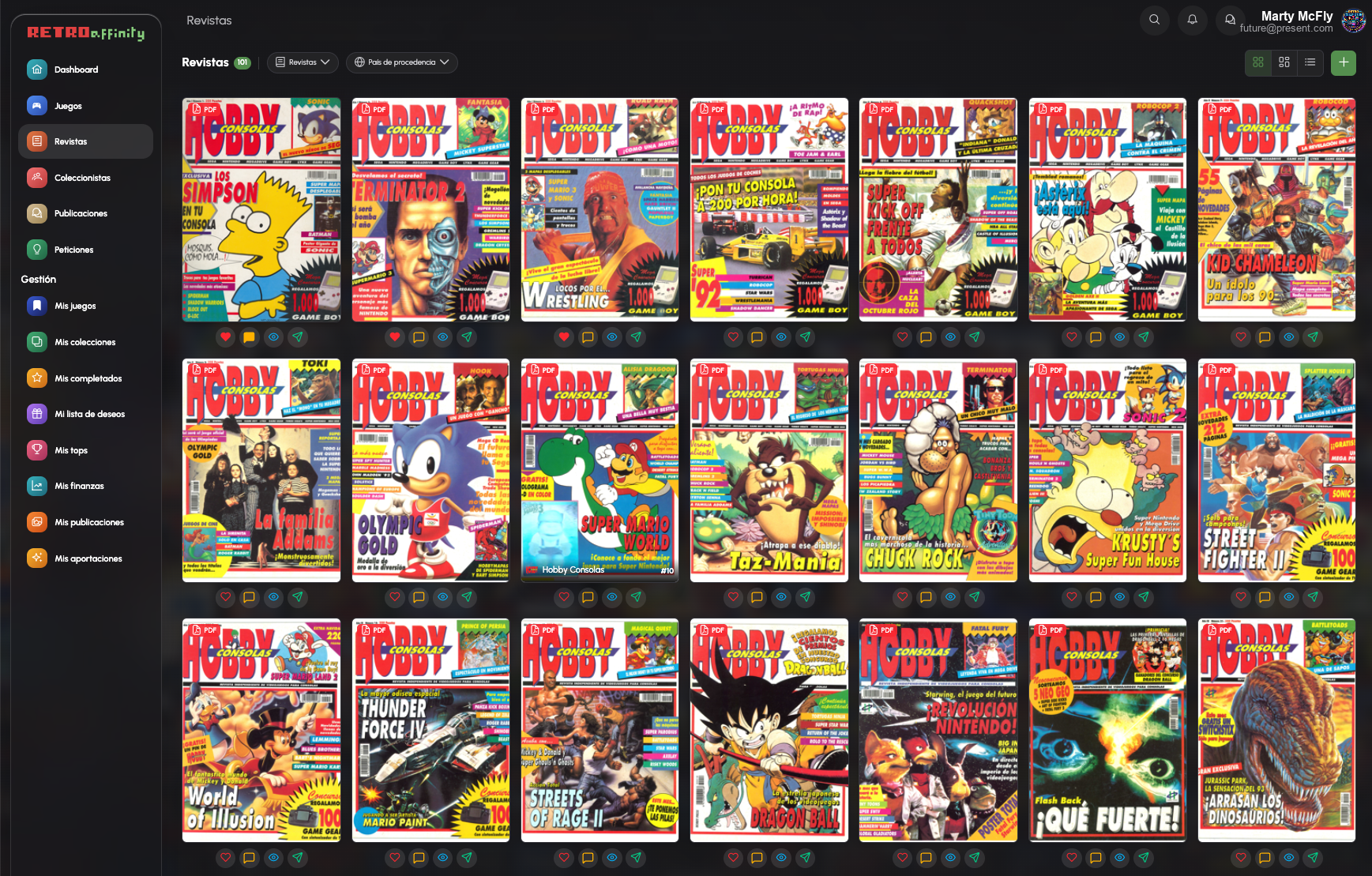Open comments for the Dragon Ball issue
The width and height of the screenshot is (1372, 876).
[757, 857]
